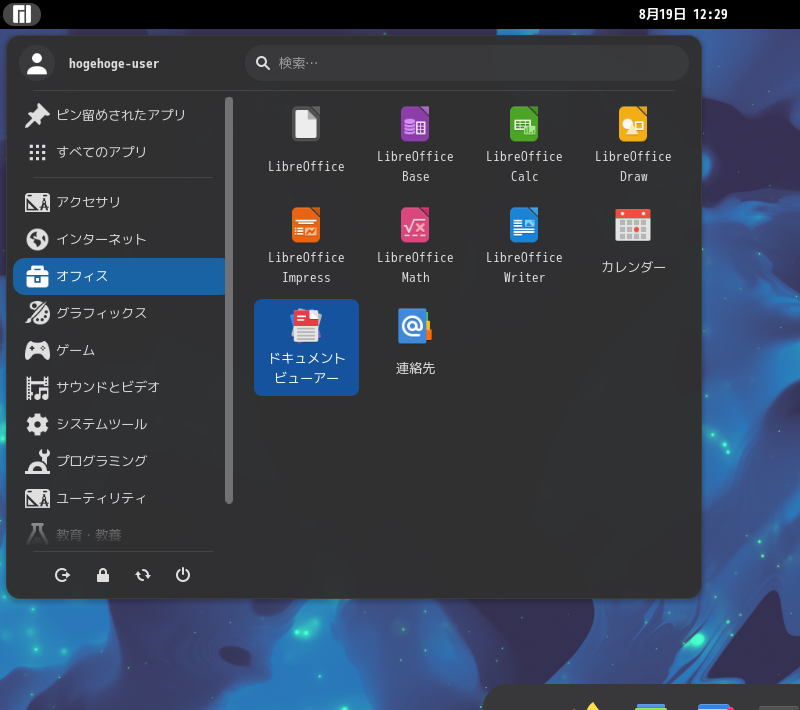Click the hogehoge-user avatar icon
The width and height of the screenshot is (800, 710).
point(37,63)
